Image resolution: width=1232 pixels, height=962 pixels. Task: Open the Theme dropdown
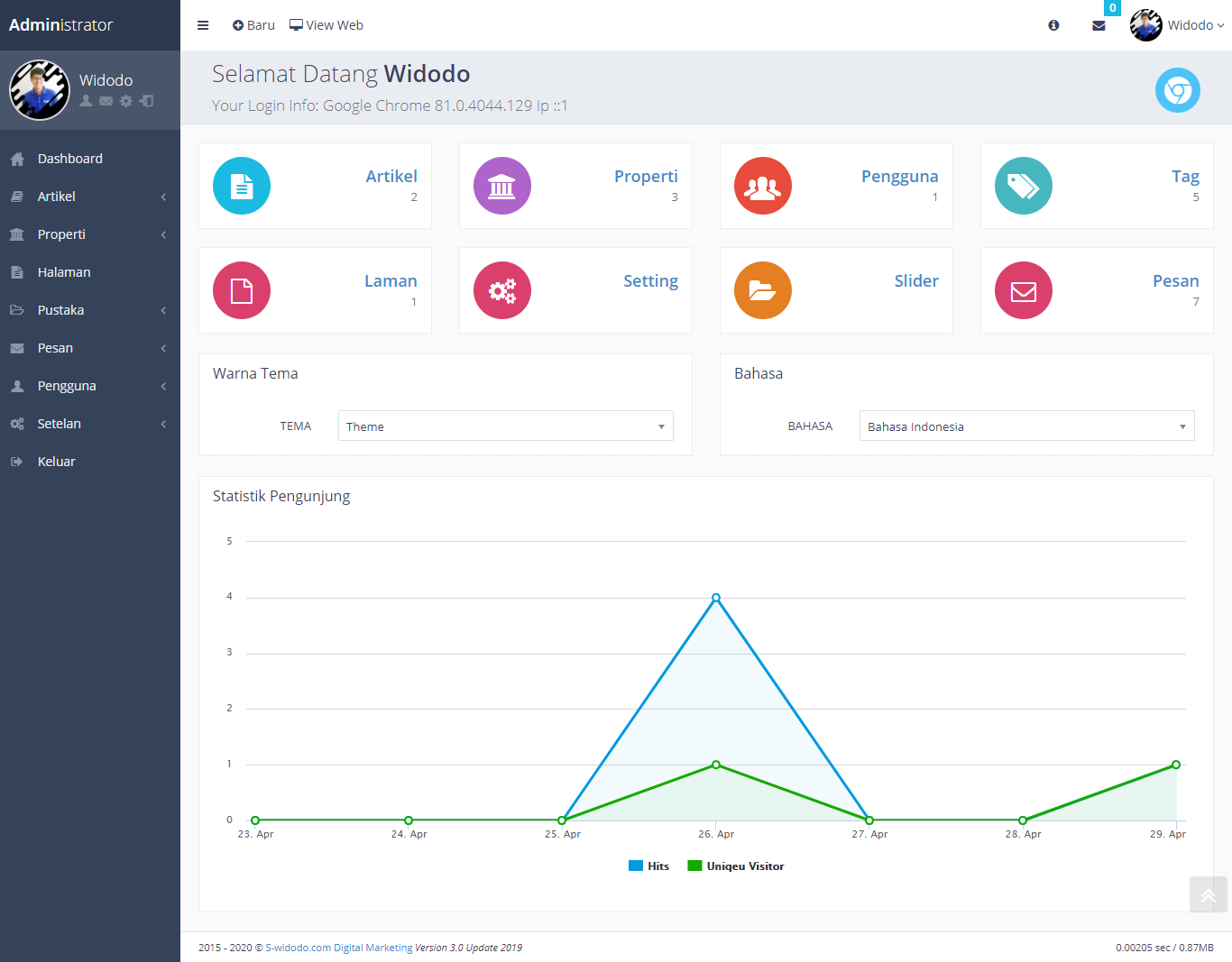click(505, 426)
